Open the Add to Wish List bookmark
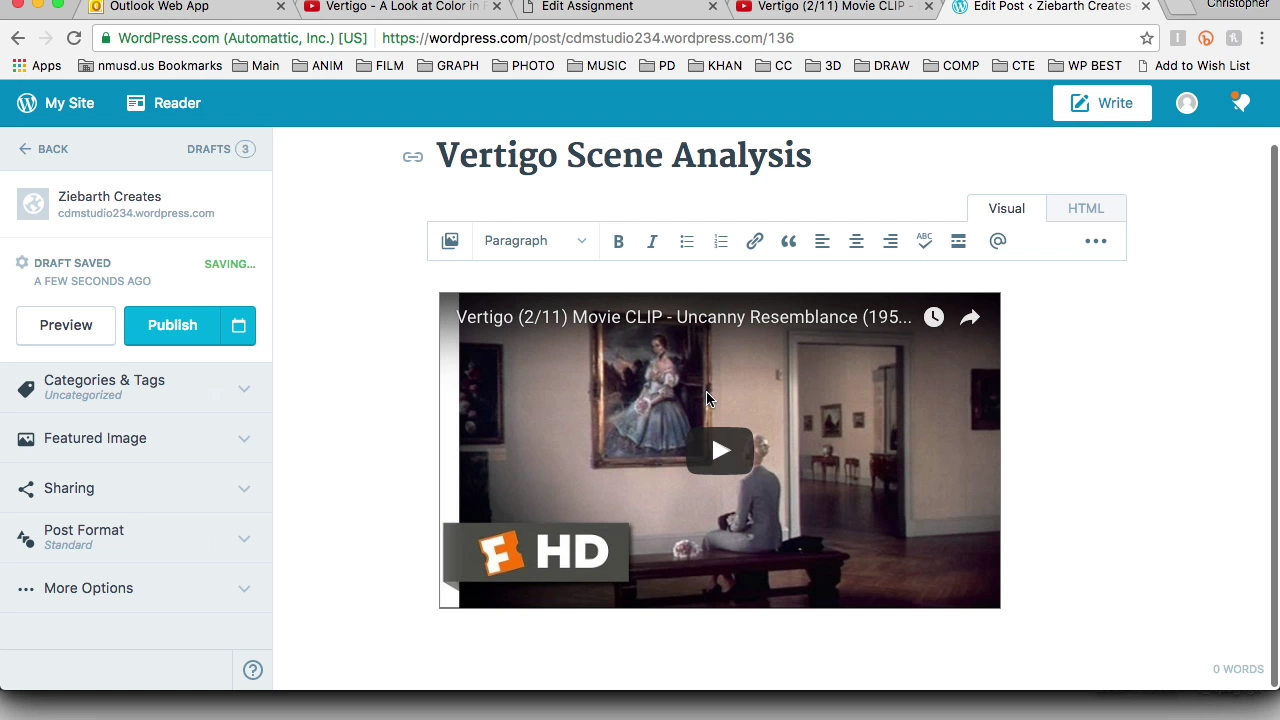 (1193, 66)
